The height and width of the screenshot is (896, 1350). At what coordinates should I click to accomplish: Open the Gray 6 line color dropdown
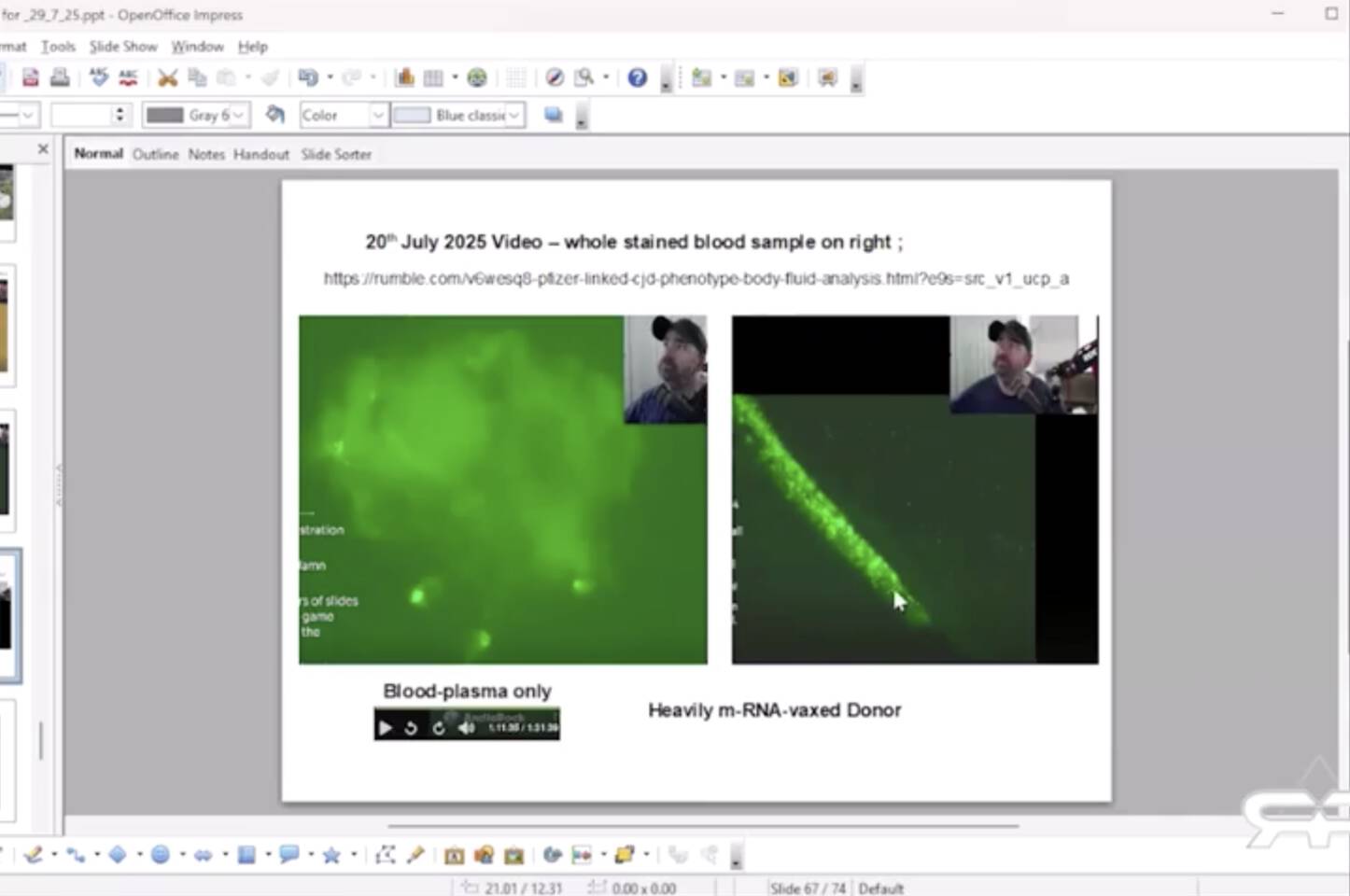click(239, 115)
